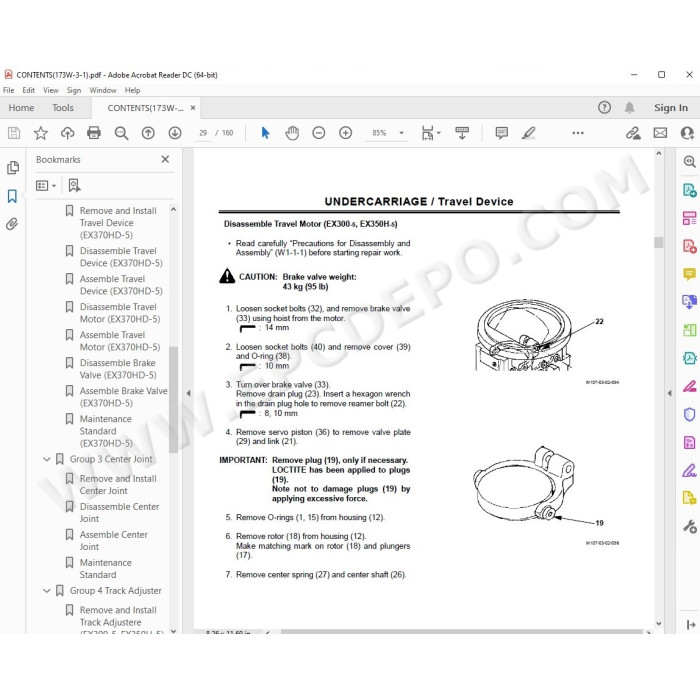Viewport: 700px width, 700px height.
Task: Zoom out with minus icon
Action: point(319,133)
